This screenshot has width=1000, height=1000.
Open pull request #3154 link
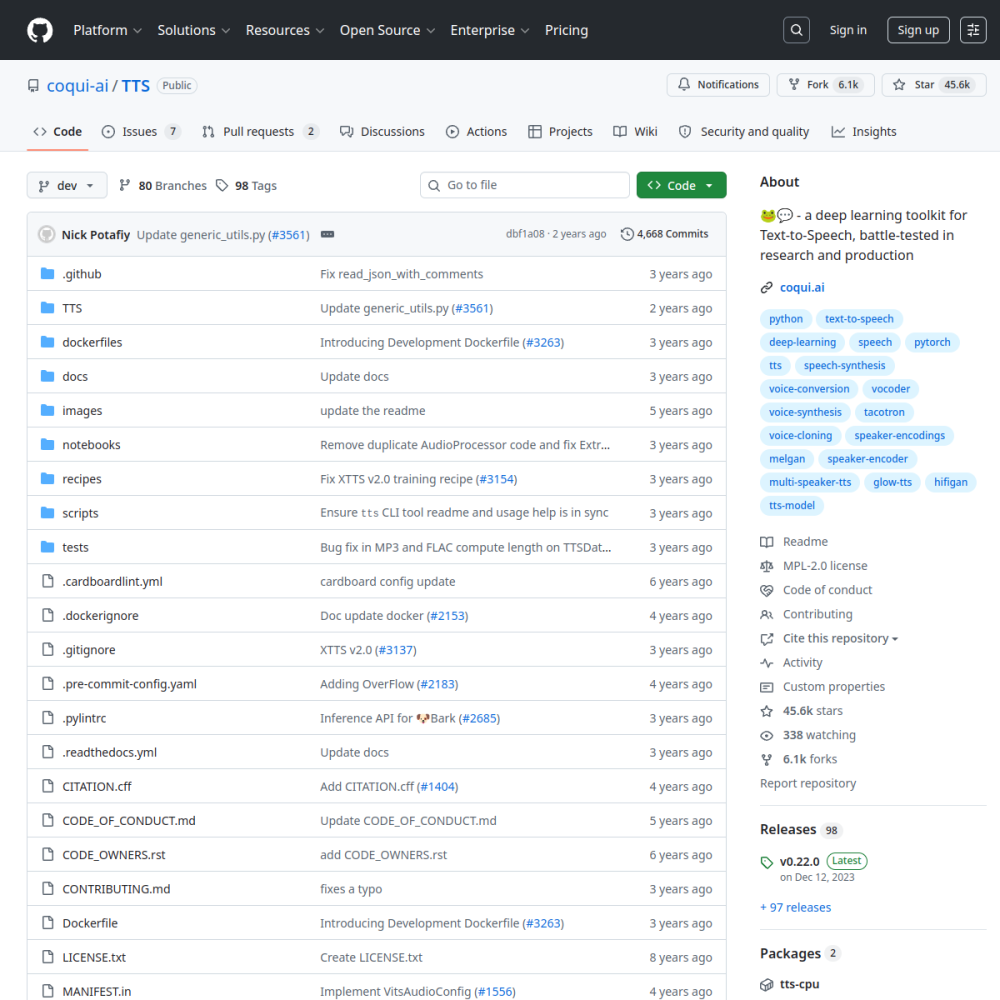point(496,479)
